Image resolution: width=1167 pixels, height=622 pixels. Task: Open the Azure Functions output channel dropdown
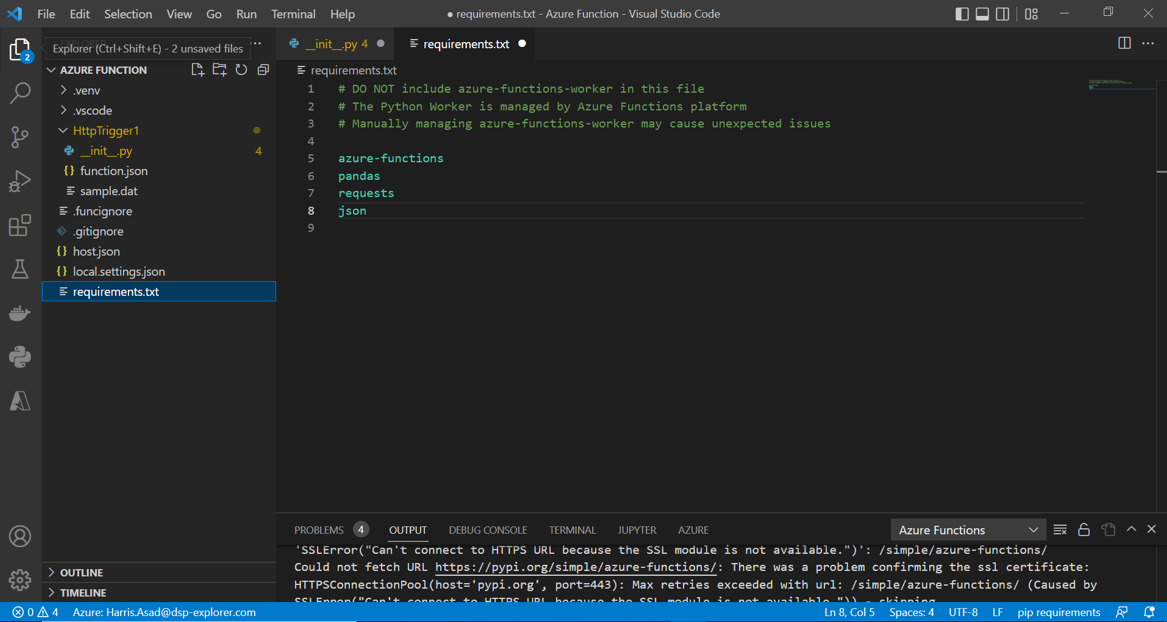click(967, 529)
